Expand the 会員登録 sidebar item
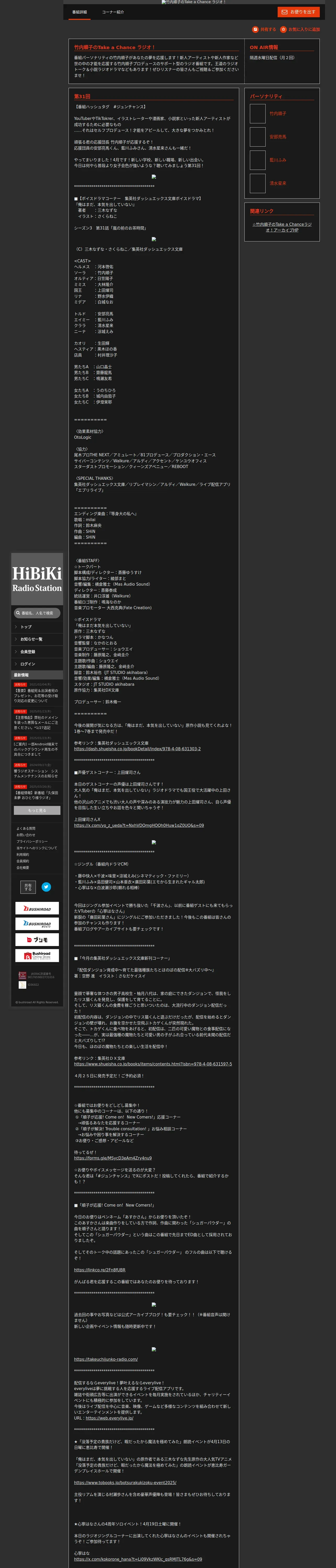This screenshot has width=336, height=1568. coord(37,652)
